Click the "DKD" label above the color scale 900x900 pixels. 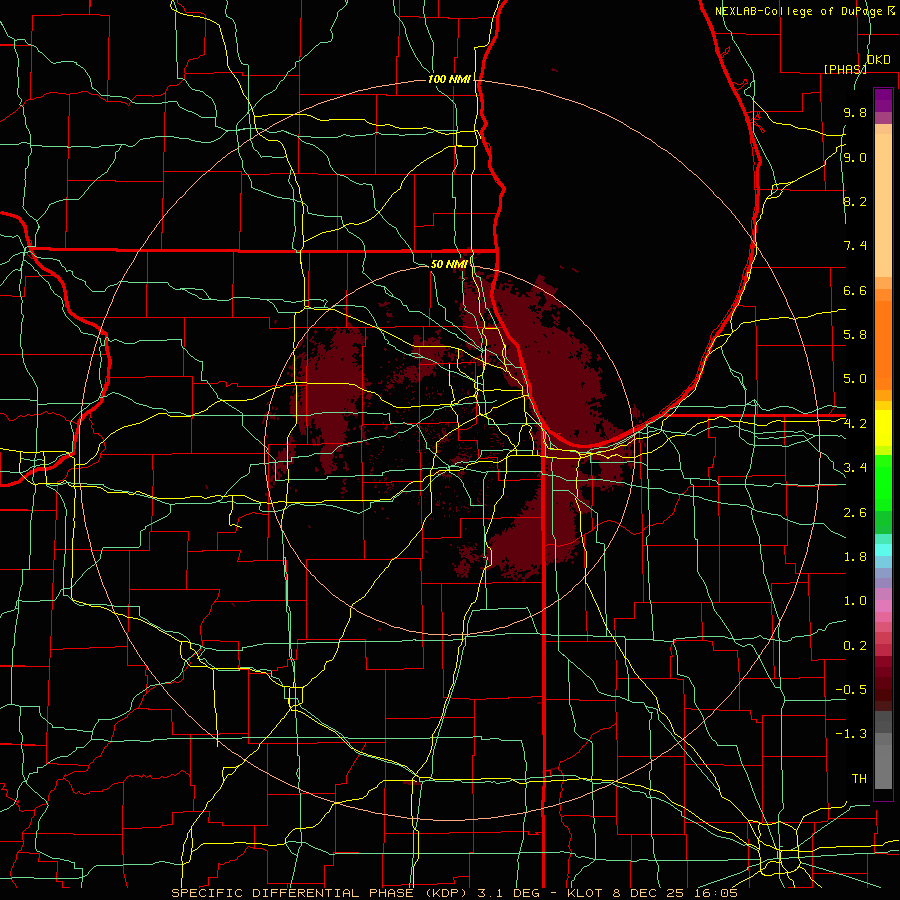(x=878, y=60)
